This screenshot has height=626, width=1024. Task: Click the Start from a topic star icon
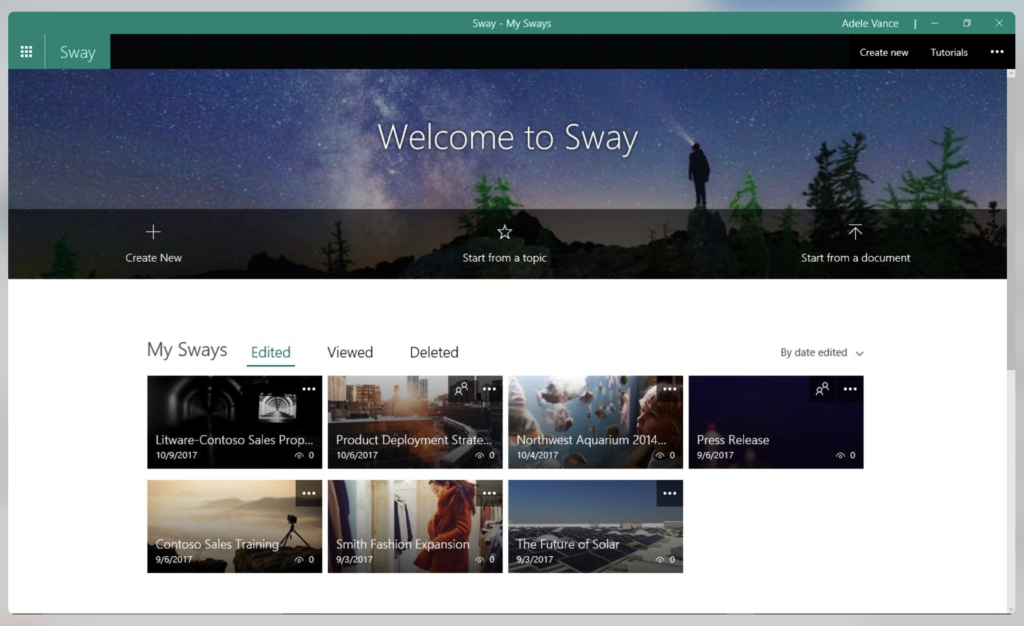504,232
